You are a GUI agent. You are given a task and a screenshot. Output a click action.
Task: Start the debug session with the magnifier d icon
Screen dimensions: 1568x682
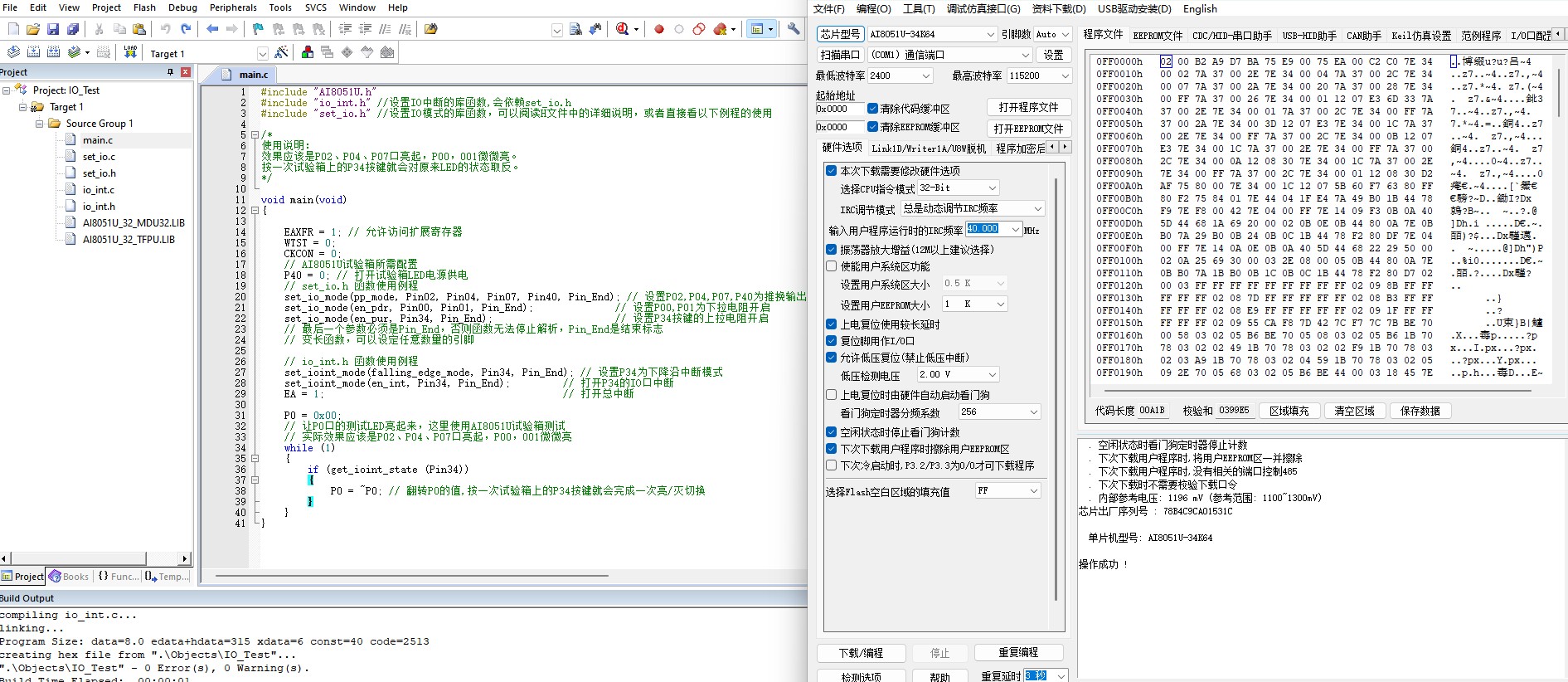[623, 29]
